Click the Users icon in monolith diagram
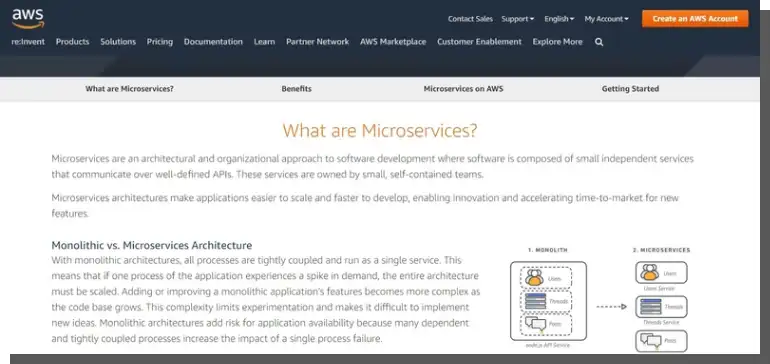The width and height of the screenshot is (770, 364). coord(534,278)
